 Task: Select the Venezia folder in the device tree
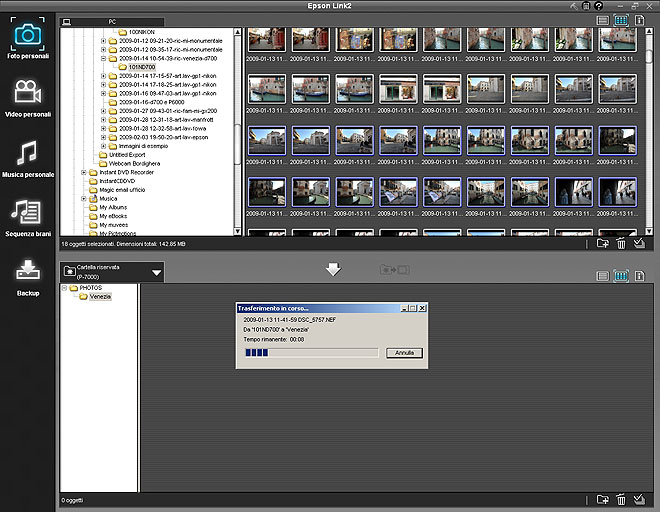coord(100,297)
